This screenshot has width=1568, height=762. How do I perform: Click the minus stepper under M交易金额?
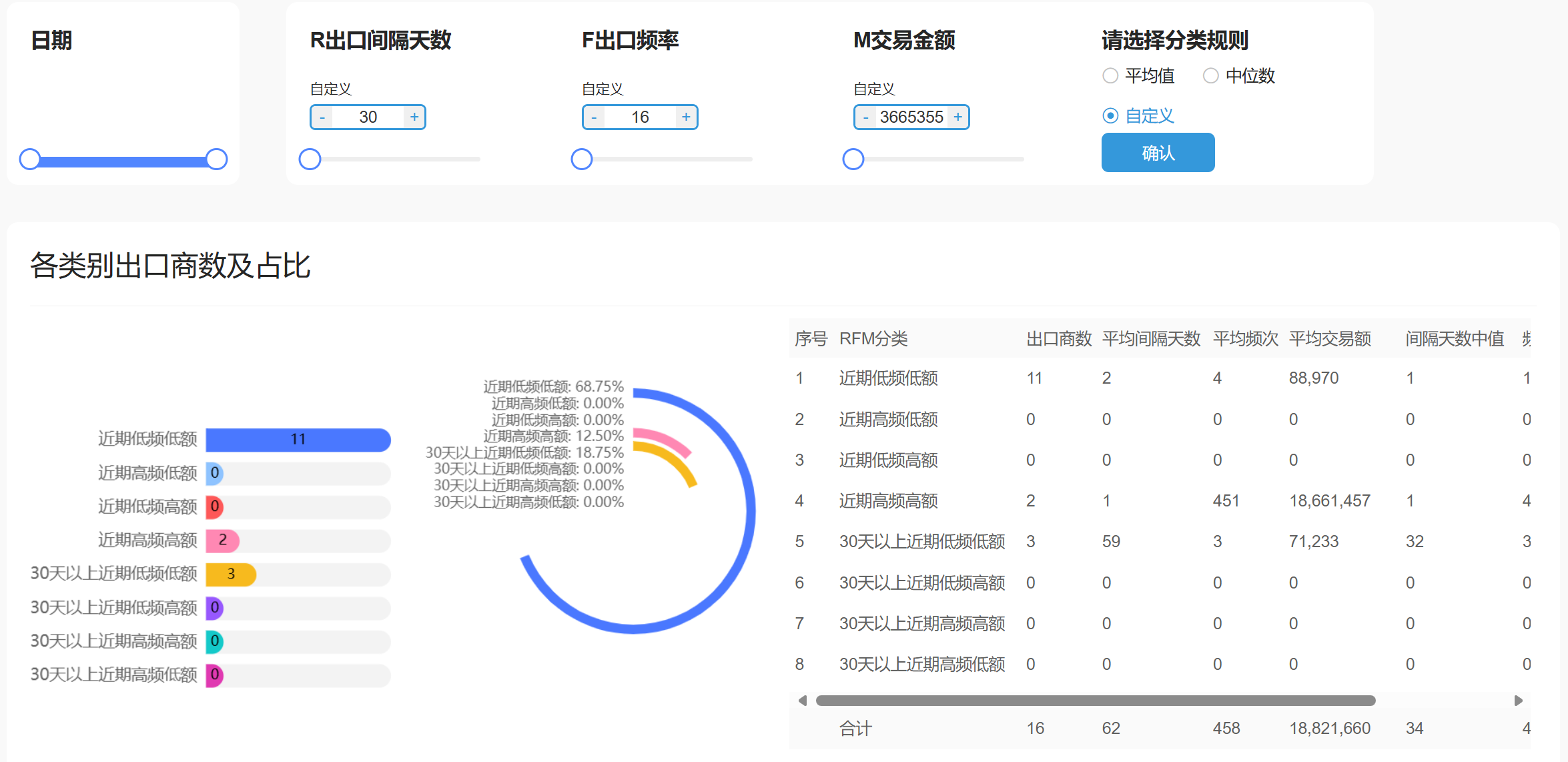(x=865, y=116)
